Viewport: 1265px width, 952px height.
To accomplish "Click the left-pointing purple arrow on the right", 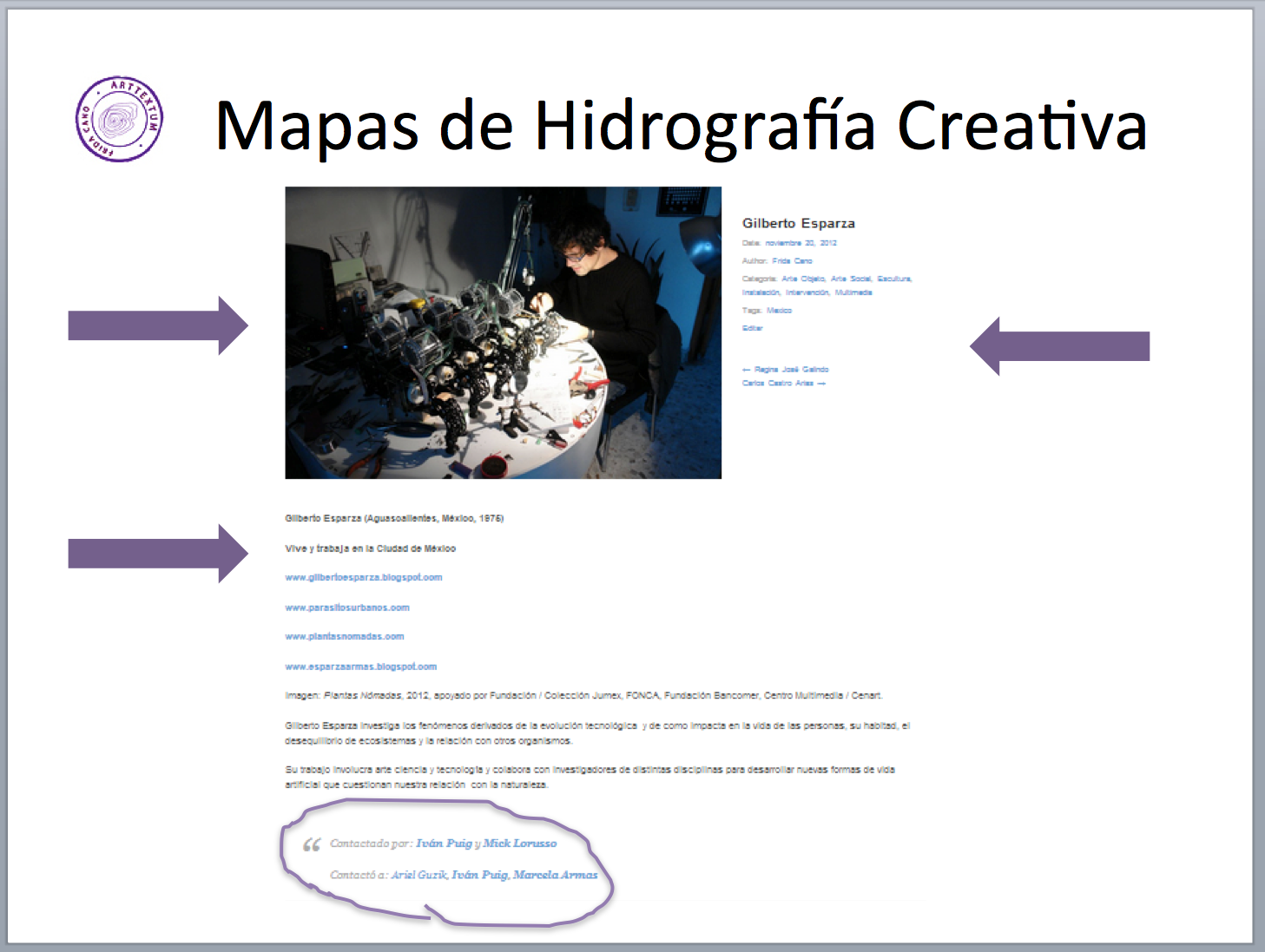I will (1059, 346).
